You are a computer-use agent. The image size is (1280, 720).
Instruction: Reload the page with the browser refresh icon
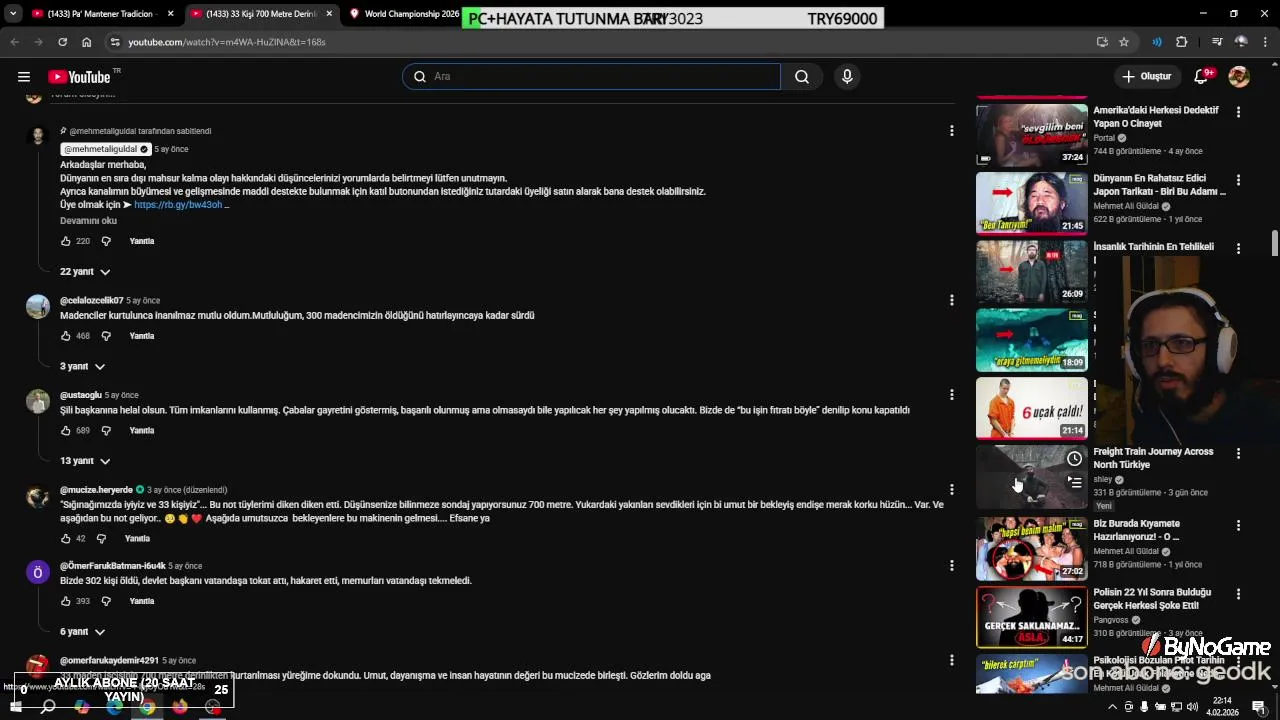tap(62, 42)
